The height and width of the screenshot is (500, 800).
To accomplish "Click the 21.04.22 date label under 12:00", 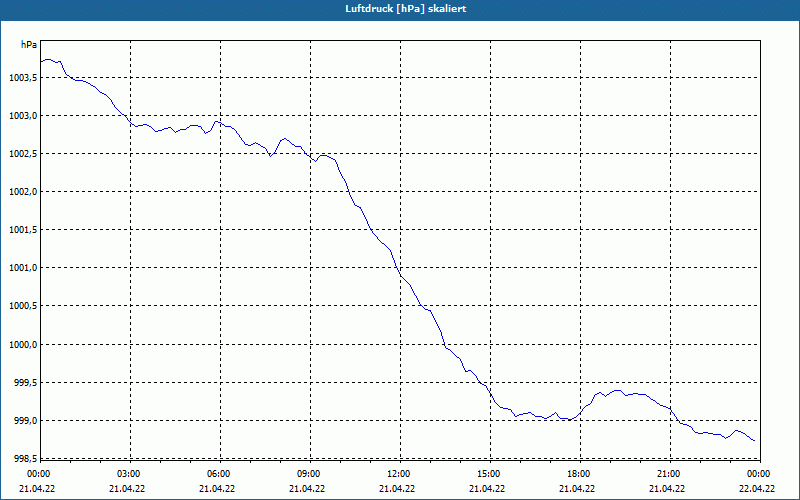I will [x=397, y=488].
